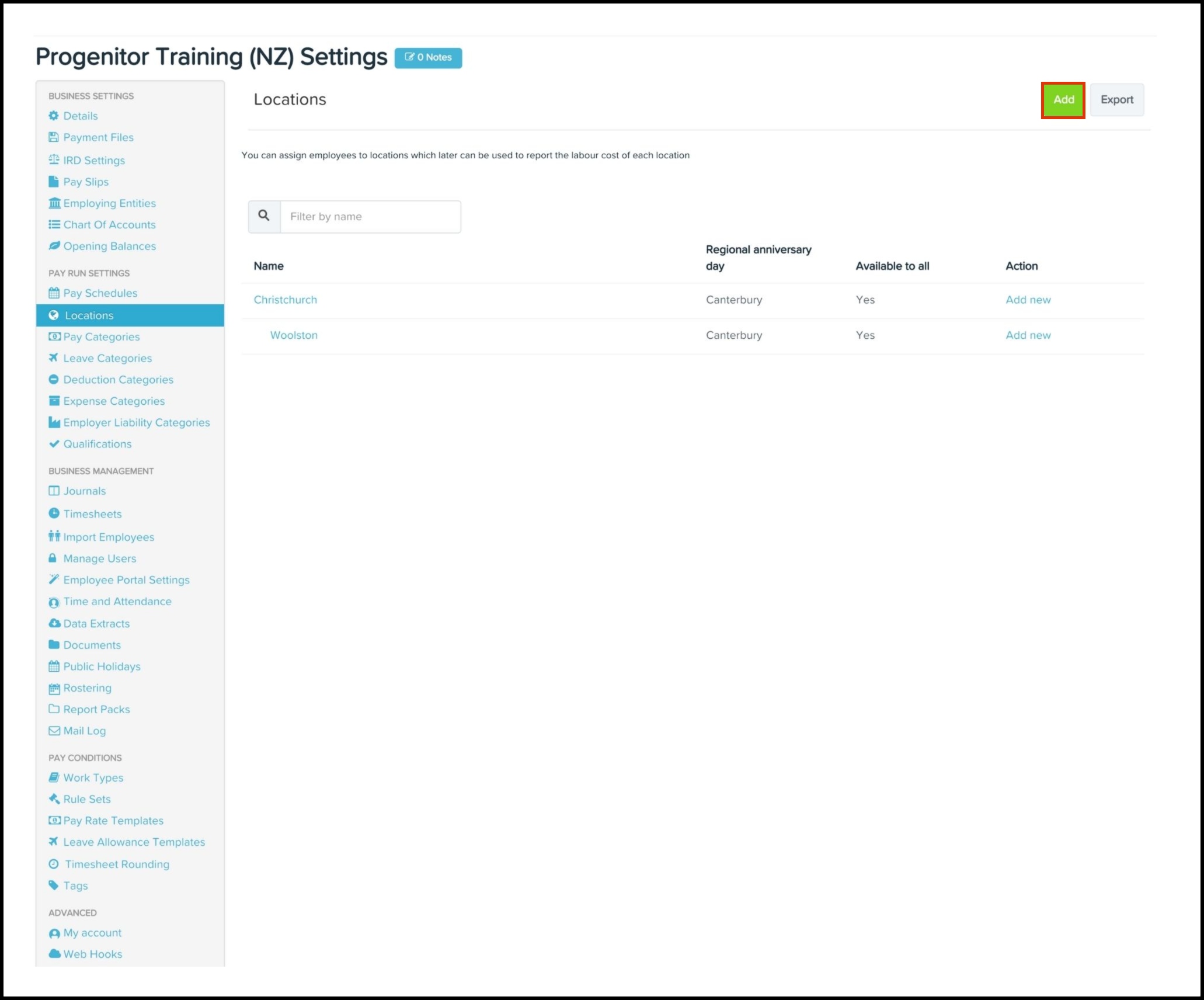
Task: Select Rule Sets menu item
Action: tap(87, 799)
